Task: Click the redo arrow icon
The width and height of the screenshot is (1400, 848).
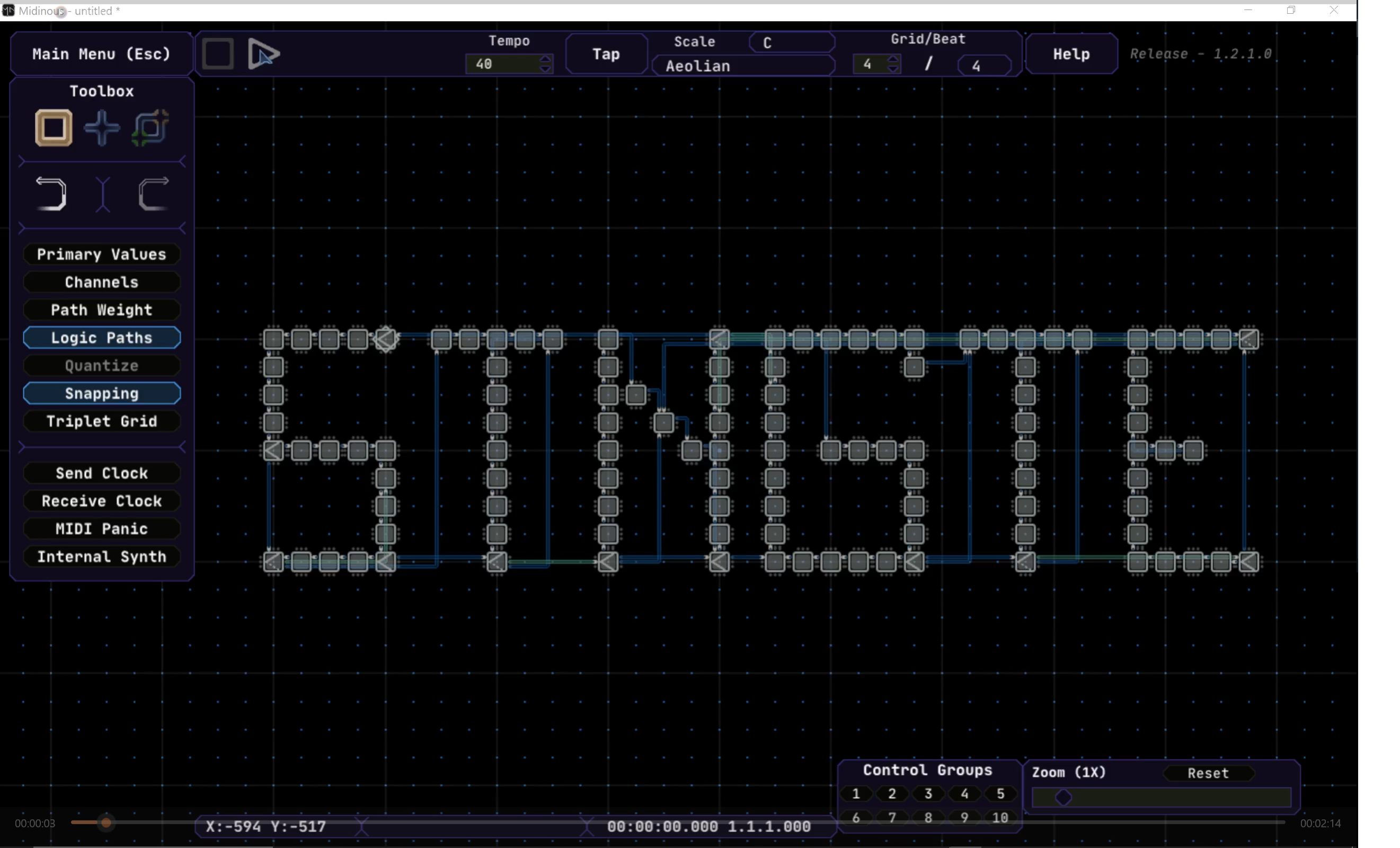Action: tap(154, 194)
